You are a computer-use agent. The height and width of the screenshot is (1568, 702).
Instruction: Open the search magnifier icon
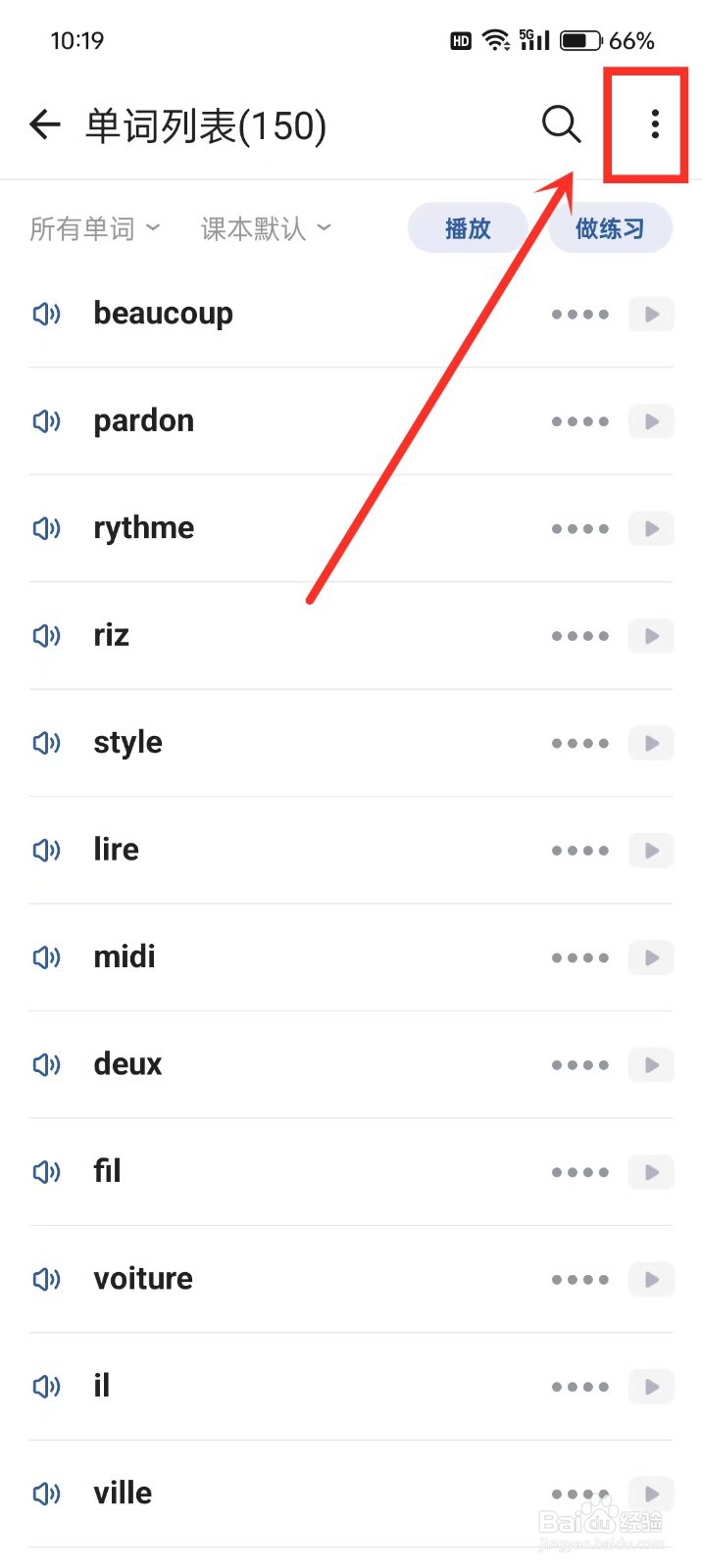tap(561, 124)
